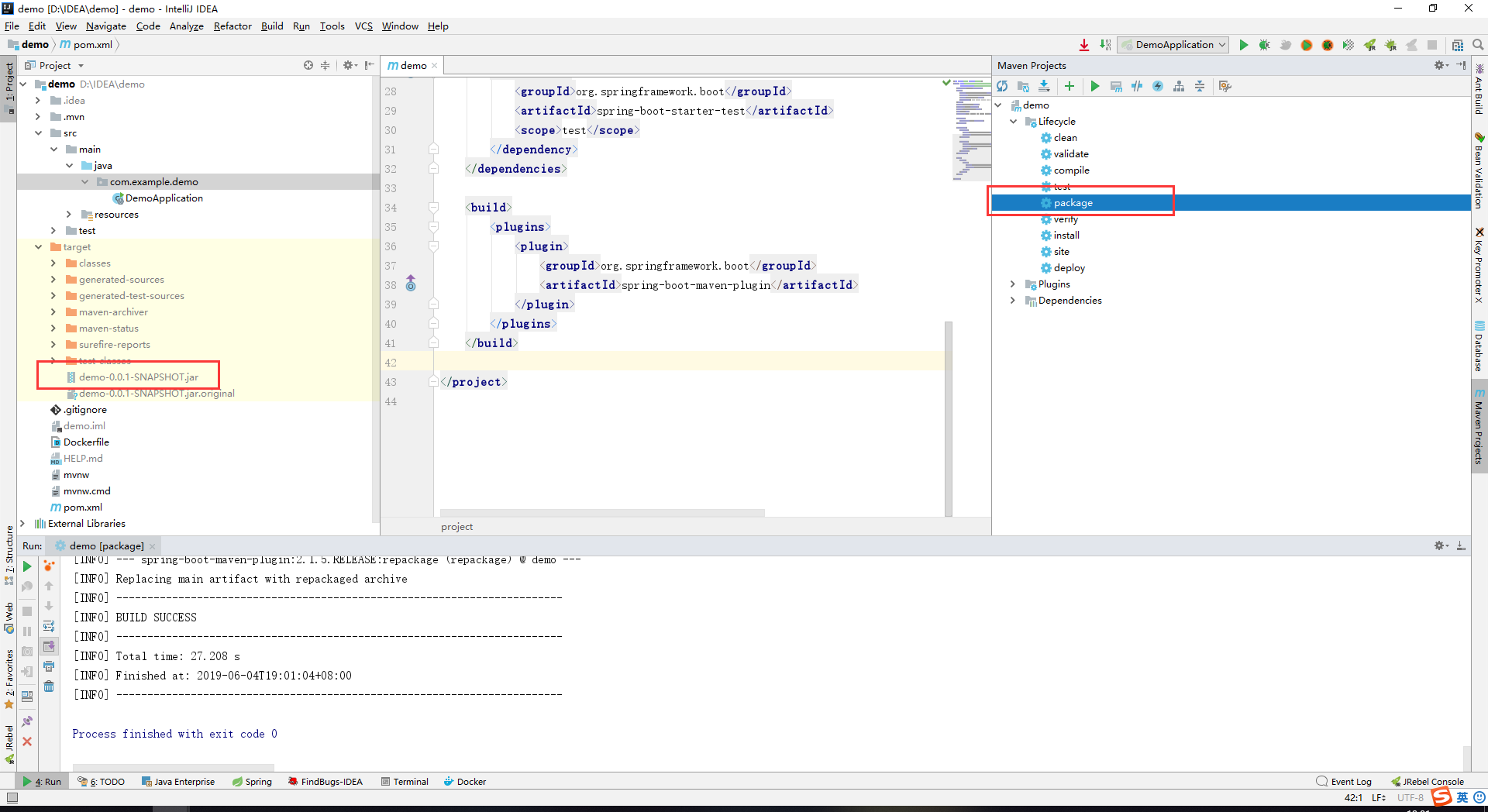This screenshot has width=1488, height=812.
Task: Click the clear all trash icon in Run console
Action: click(x=49, y=686)
